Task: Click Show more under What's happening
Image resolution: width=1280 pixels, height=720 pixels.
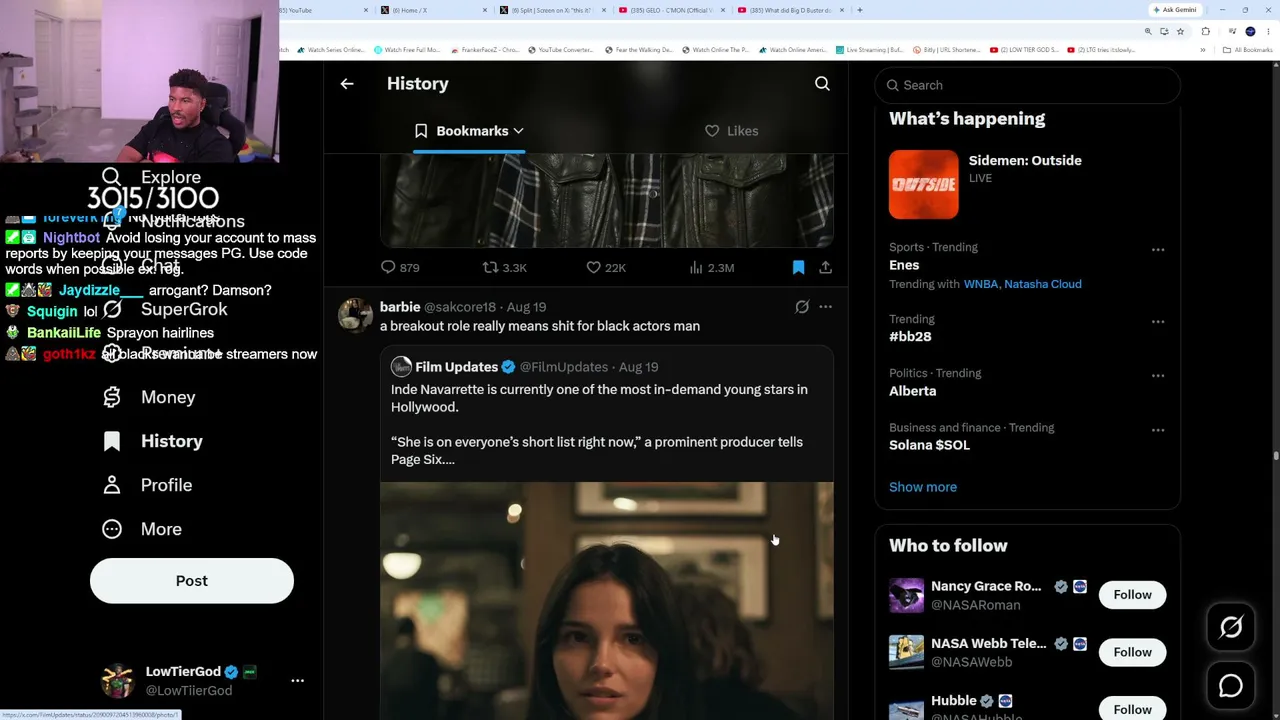Action: (923, 487)
